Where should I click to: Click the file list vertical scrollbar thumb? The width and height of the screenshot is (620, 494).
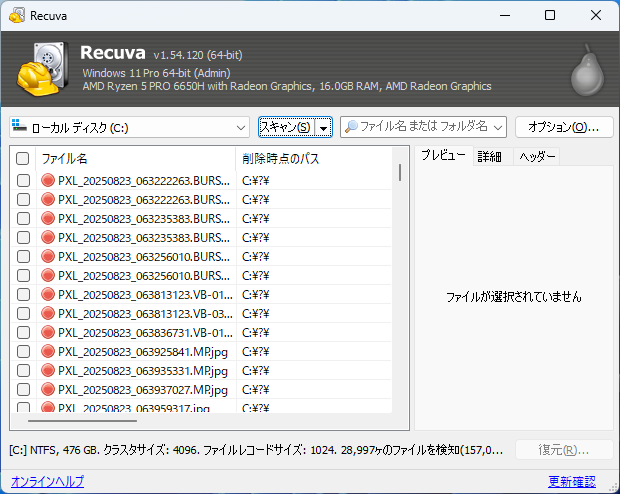click(x=400, y=172)
